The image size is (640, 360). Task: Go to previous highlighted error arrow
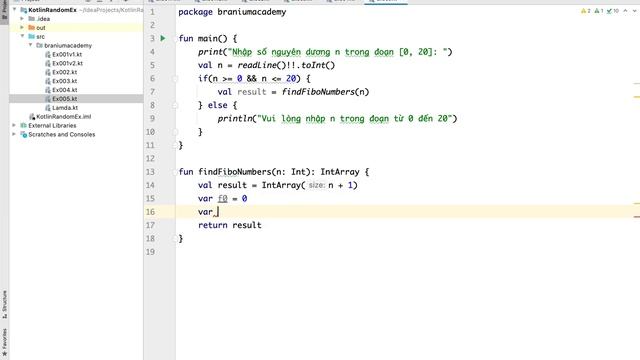pos(625,11)
